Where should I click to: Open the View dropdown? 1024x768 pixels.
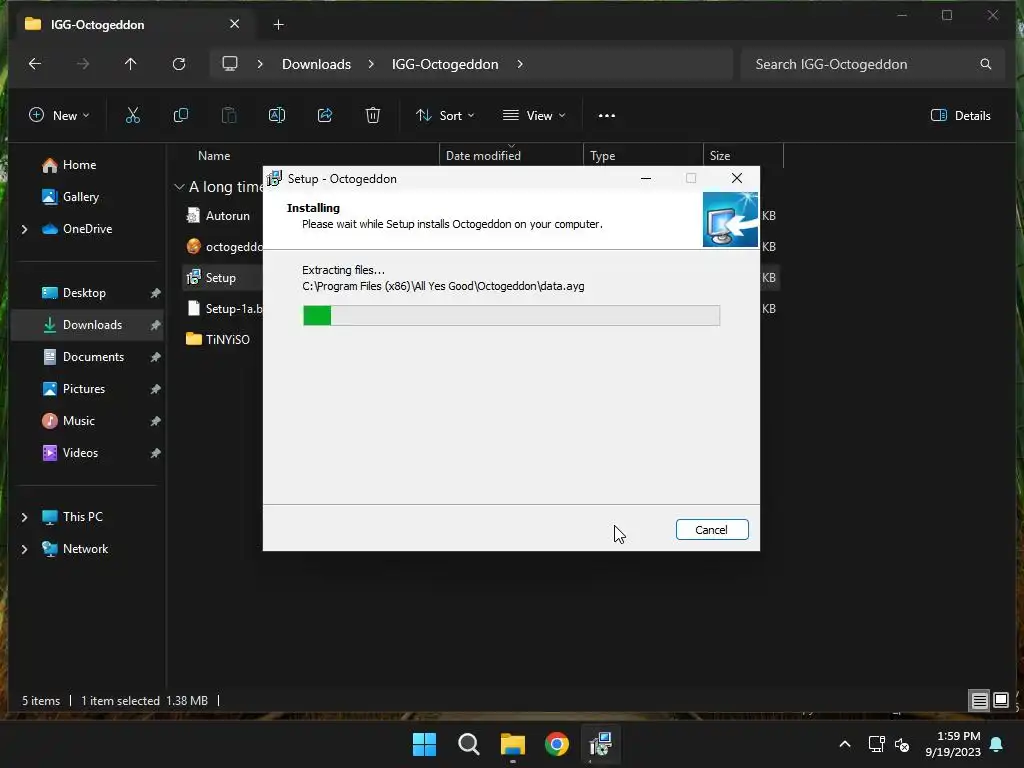tap(534, 116)
